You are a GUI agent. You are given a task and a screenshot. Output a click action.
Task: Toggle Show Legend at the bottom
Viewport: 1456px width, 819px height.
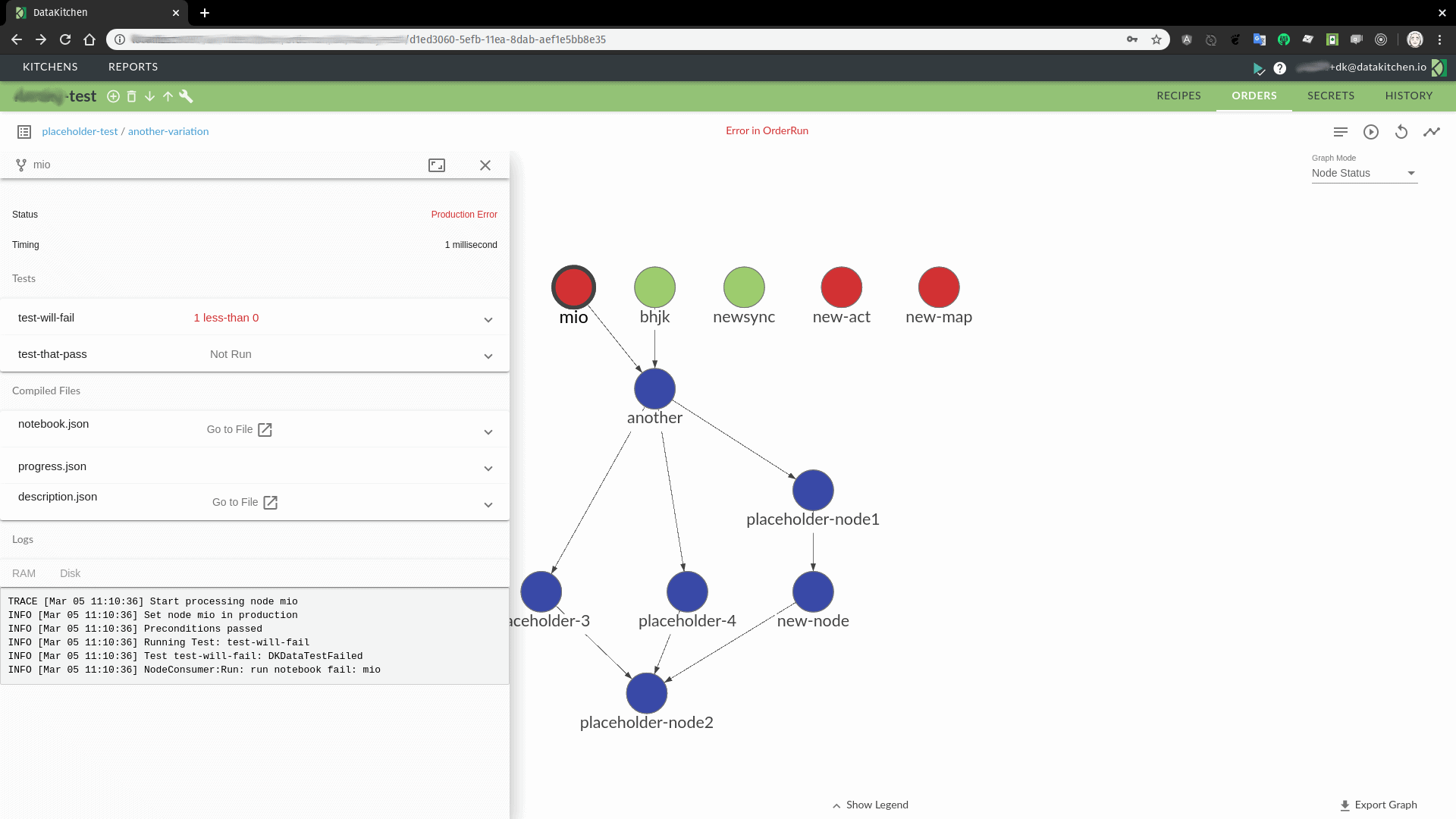pyautogui.click(x=870, y=805)
